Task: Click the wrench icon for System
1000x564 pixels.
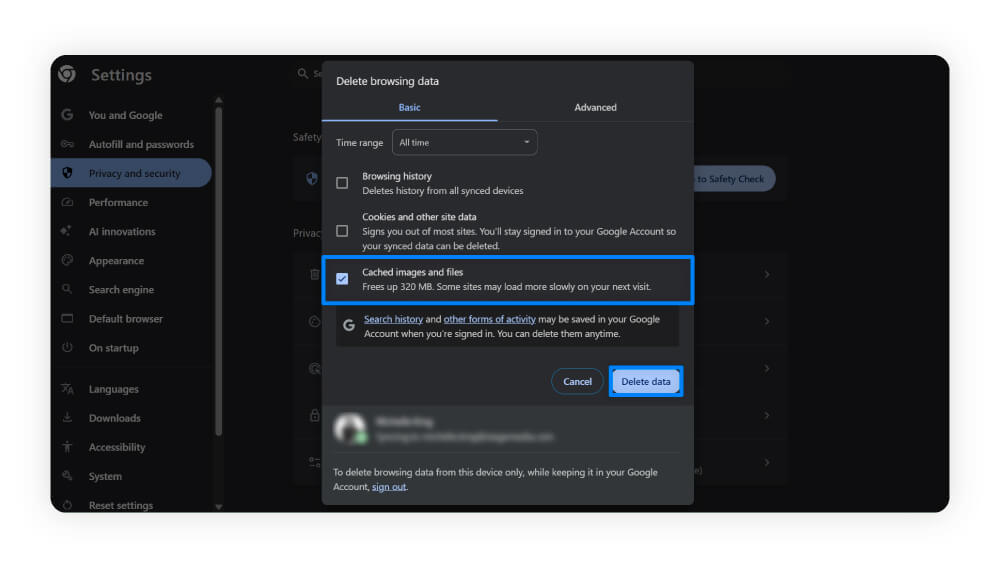Action: click(x=67, y=476)
